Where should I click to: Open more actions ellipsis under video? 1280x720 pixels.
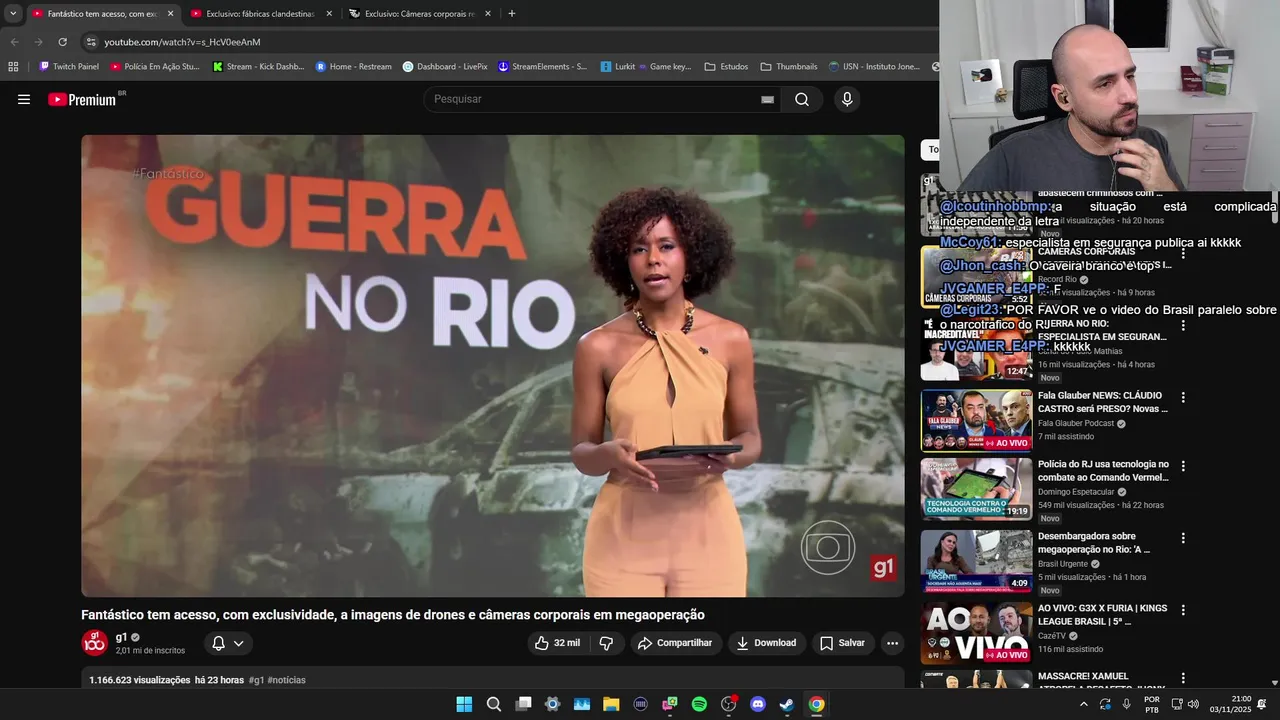coord(892,643)
